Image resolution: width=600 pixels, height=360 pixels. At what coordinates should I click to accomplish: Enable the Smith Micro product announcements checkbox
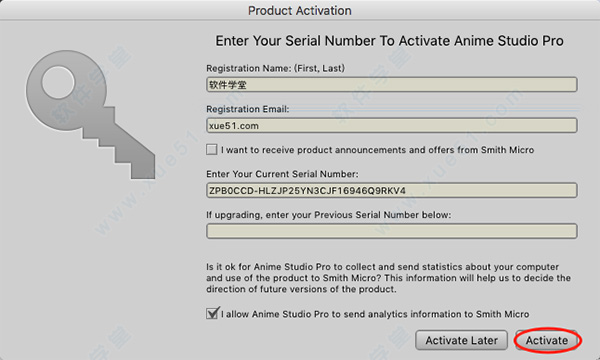(212, 150)
